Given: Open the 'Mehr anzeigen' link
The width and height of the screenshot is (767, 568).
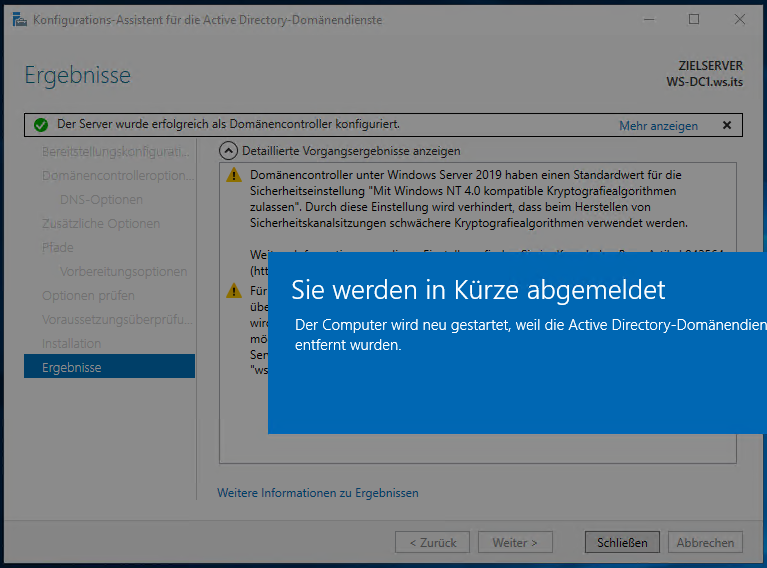Looking at the screenshot, I should pos(658,126).
